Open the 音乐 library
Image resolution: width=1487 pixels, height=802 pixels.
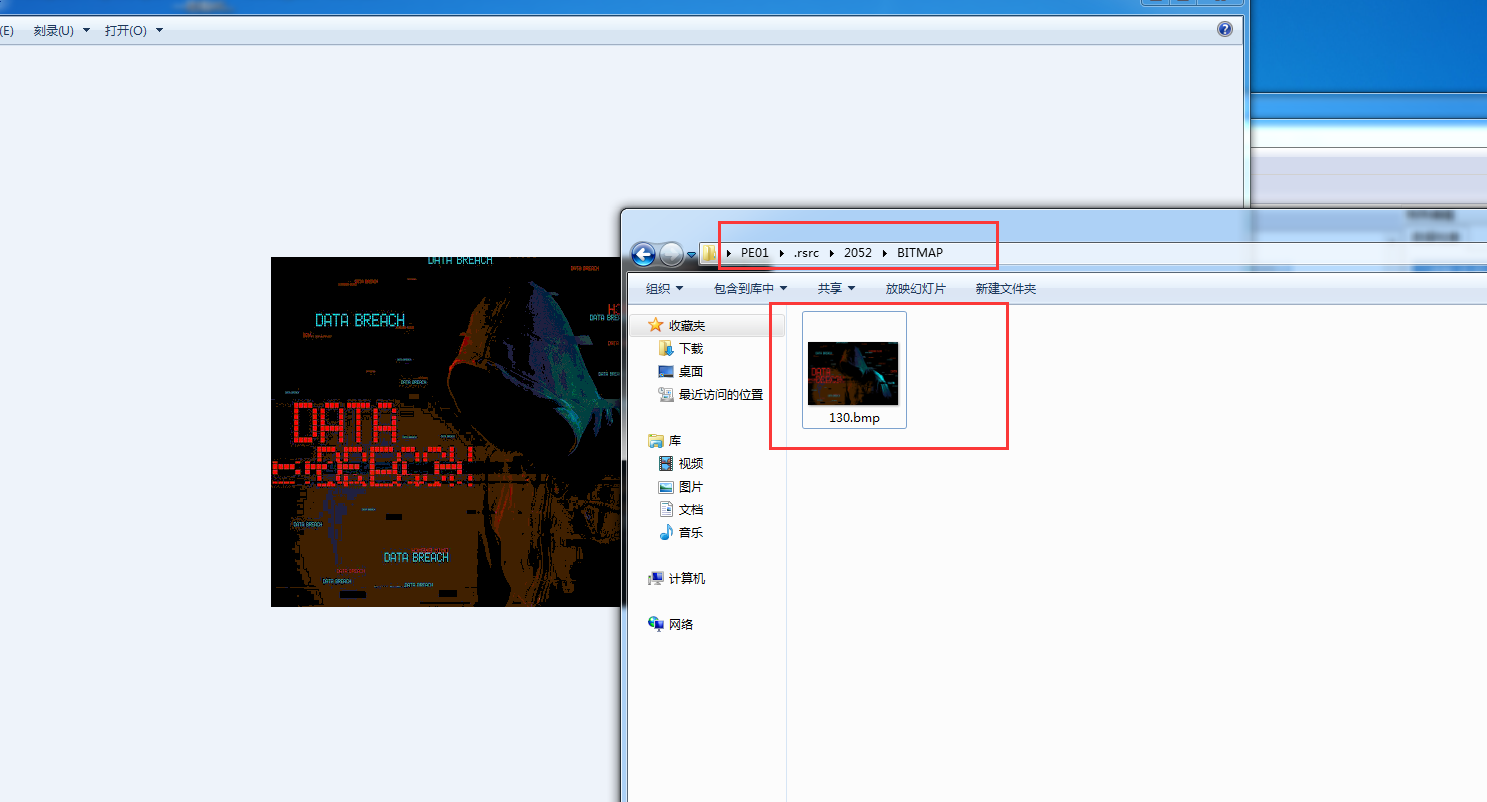click(690, 532)
